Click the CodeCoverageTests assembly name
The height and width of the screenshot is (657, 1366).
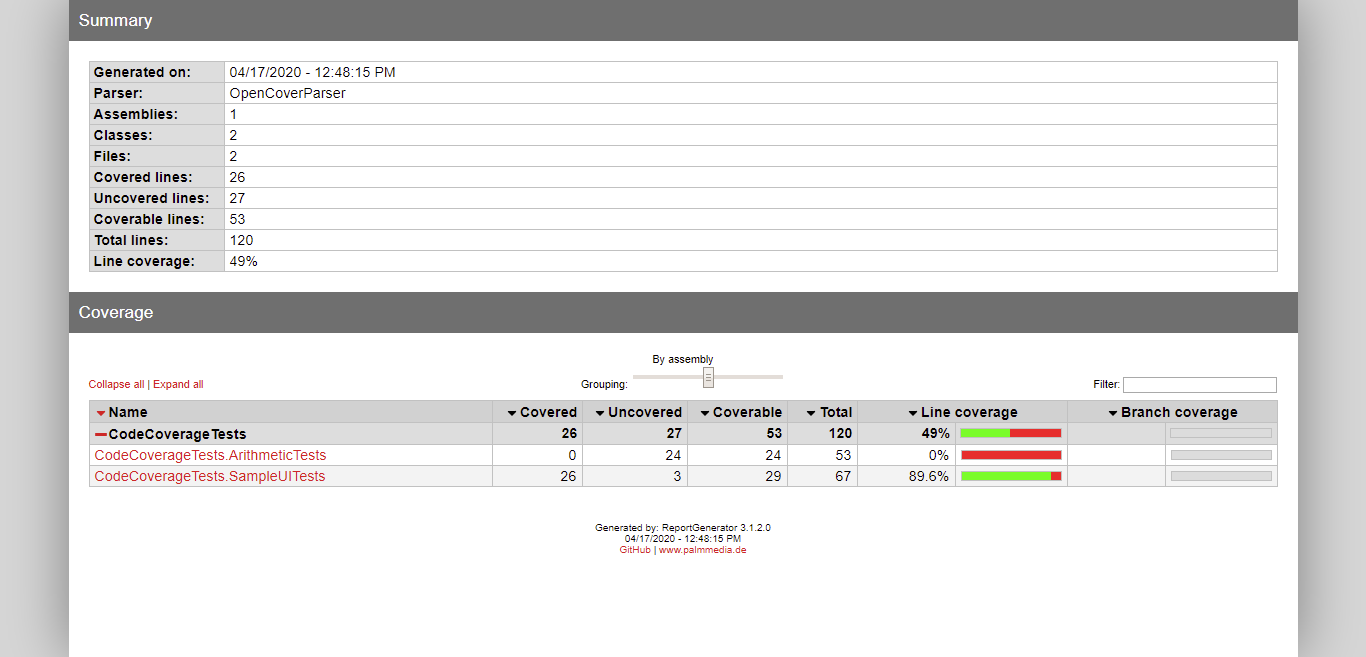177,434
